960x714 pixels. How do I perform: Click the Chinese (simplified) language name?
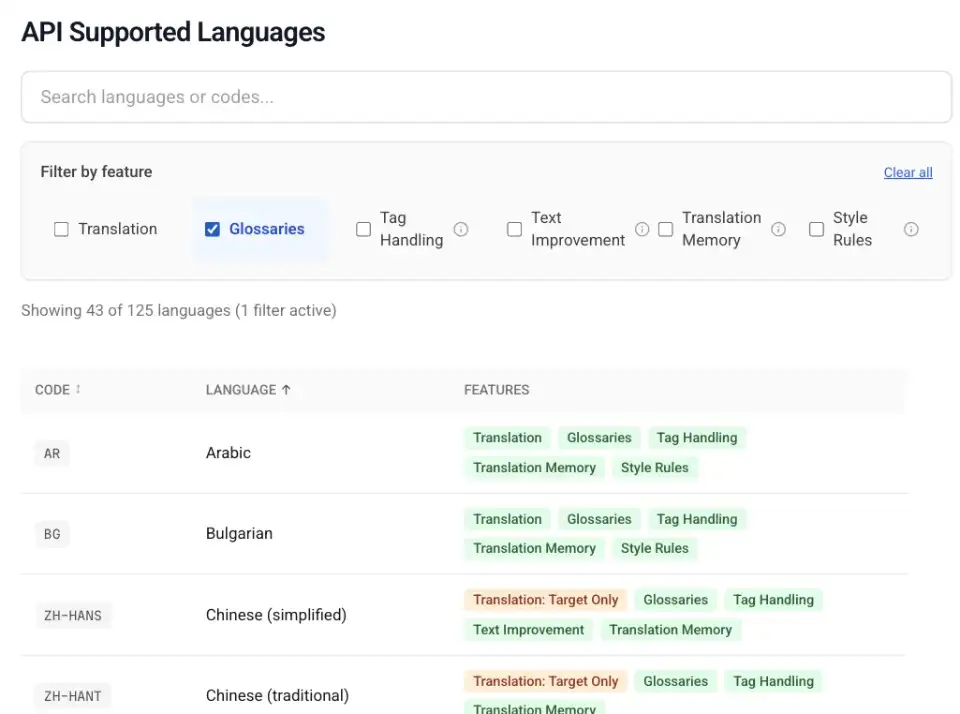click(x=276, y=615)
